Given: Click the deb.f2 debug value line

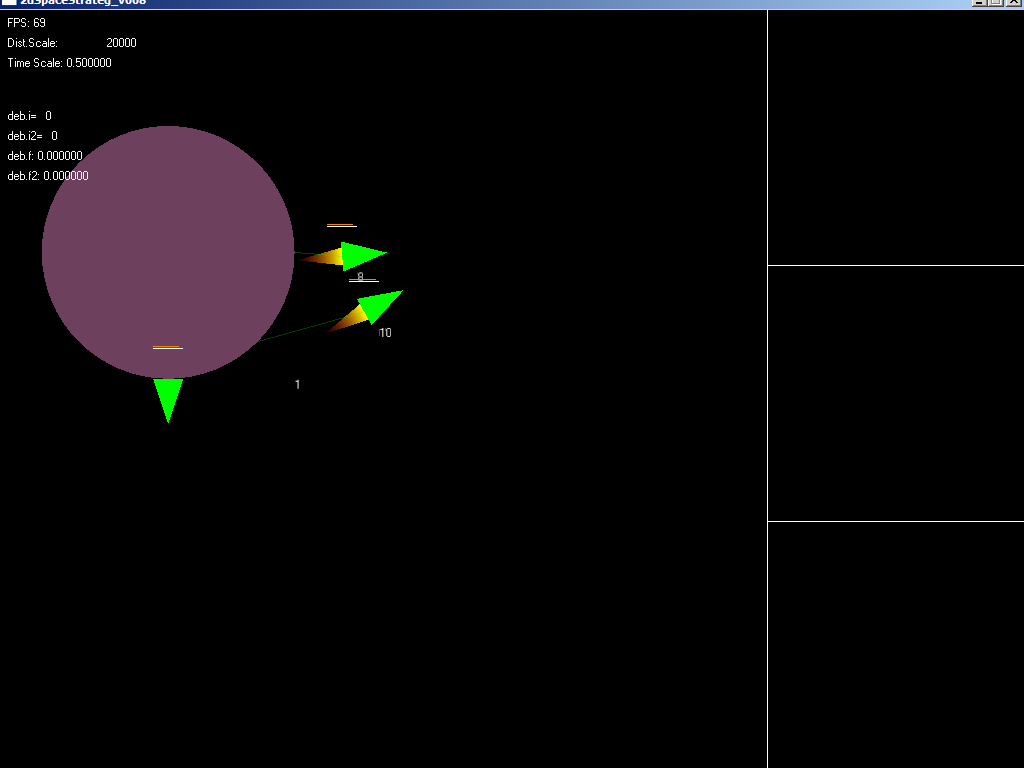Looking at the screenshot, I should 48,176.
